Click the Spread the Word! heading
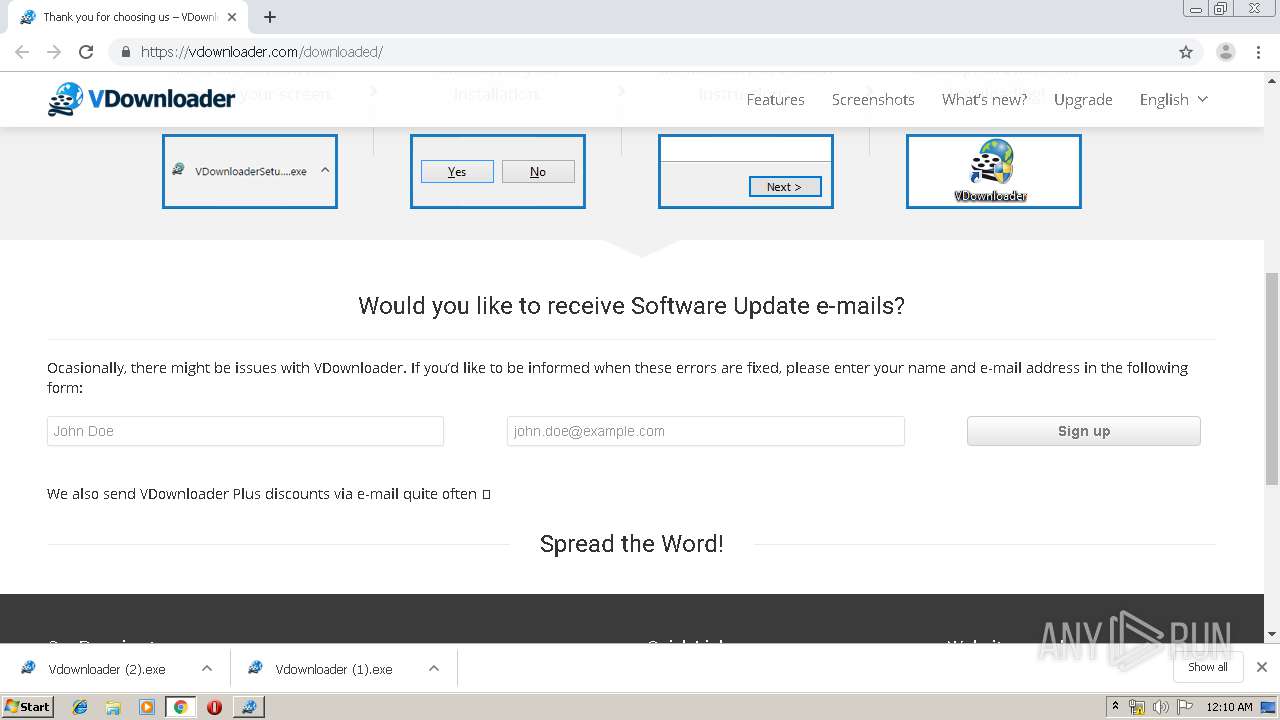The image size is (1280, 720). pos(631,544)
